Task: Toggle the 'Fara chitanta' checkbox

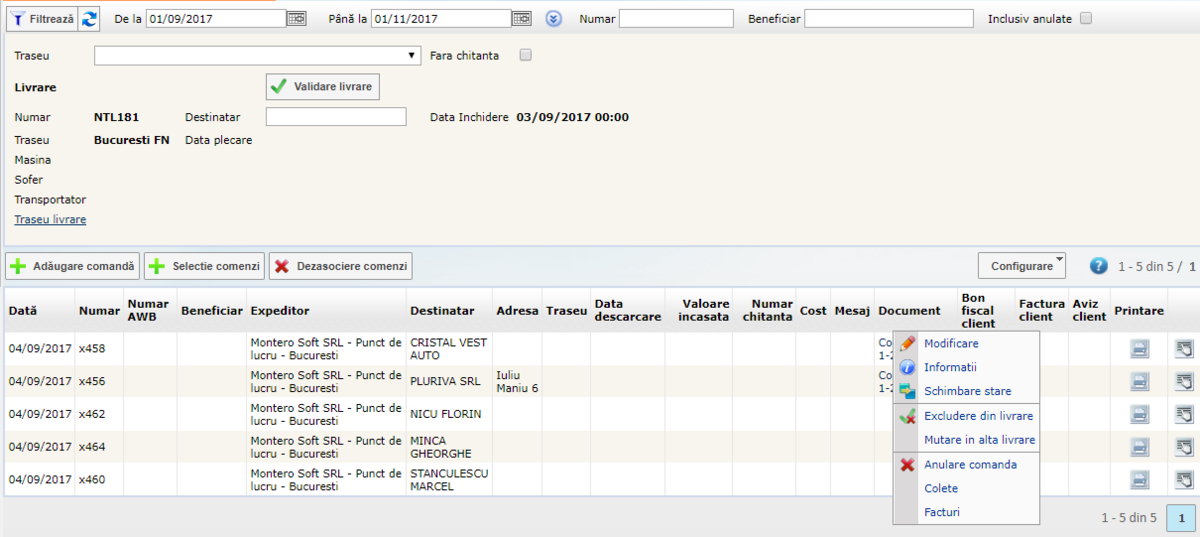Action: point(526,55)
